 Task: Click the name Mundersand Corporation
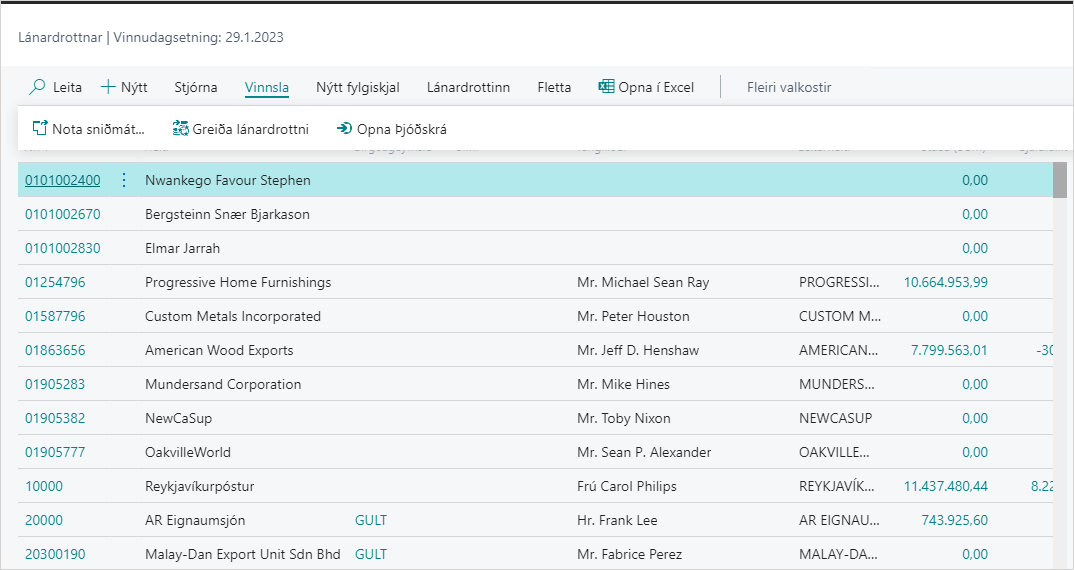click(223, 384)
